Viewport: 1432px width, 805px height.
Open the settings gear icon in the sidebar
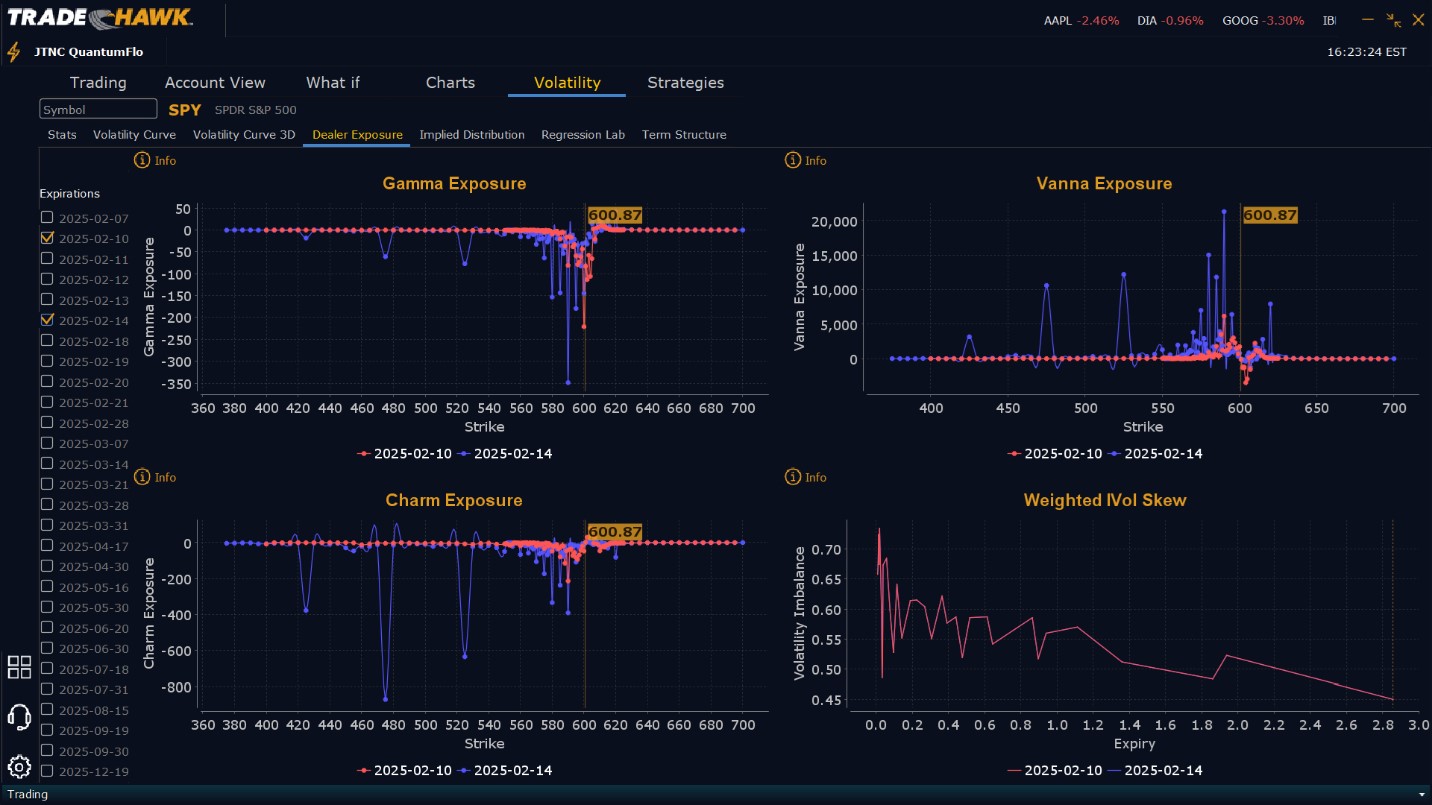[x=19, y=767]
